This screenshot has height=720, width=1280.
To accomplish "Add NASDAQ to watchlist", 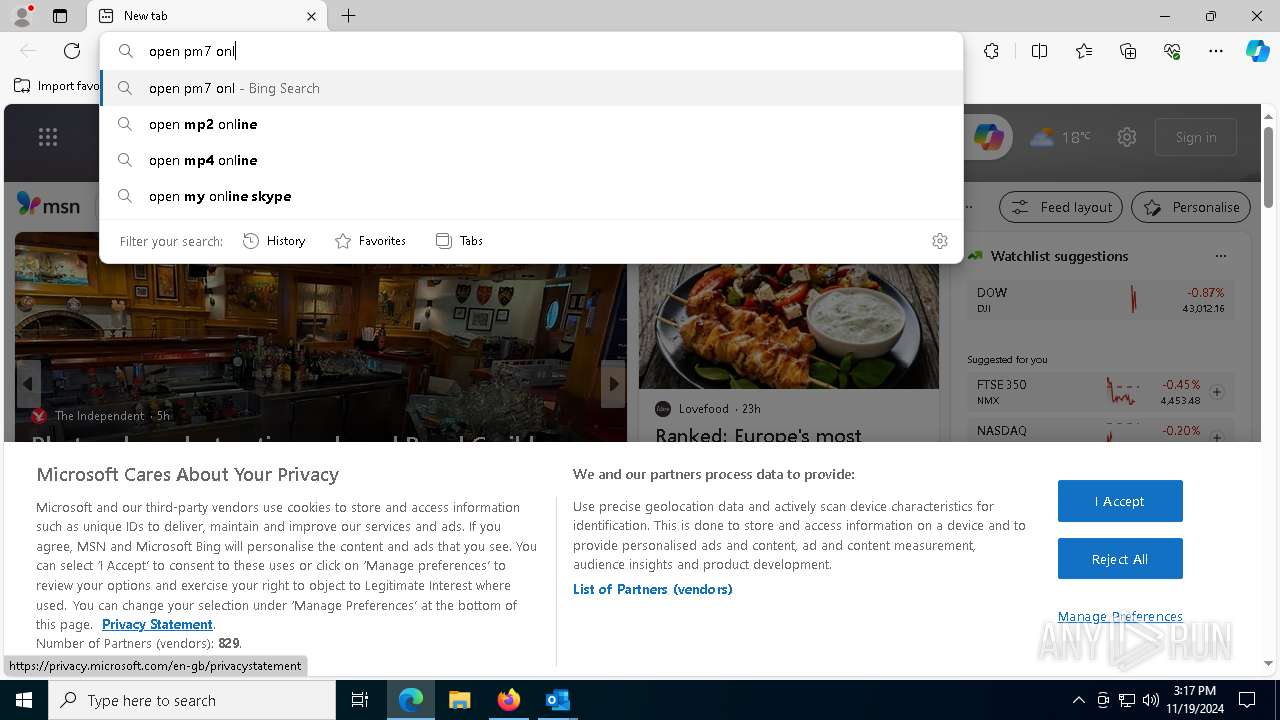I will point(1217,437).
